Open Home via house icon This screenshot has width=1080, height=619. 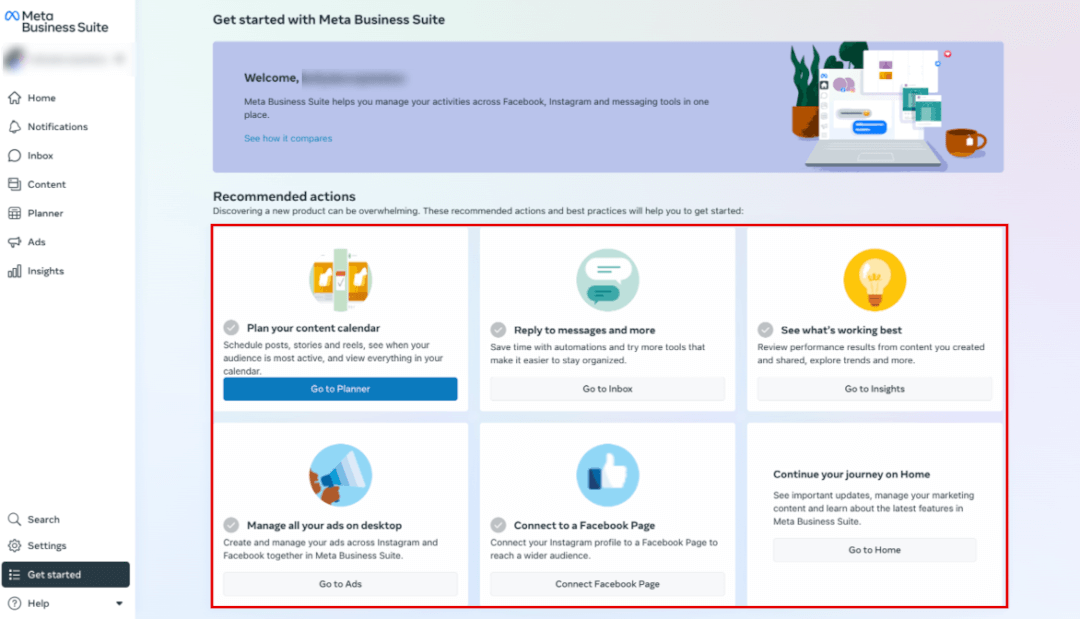[14, 98]
